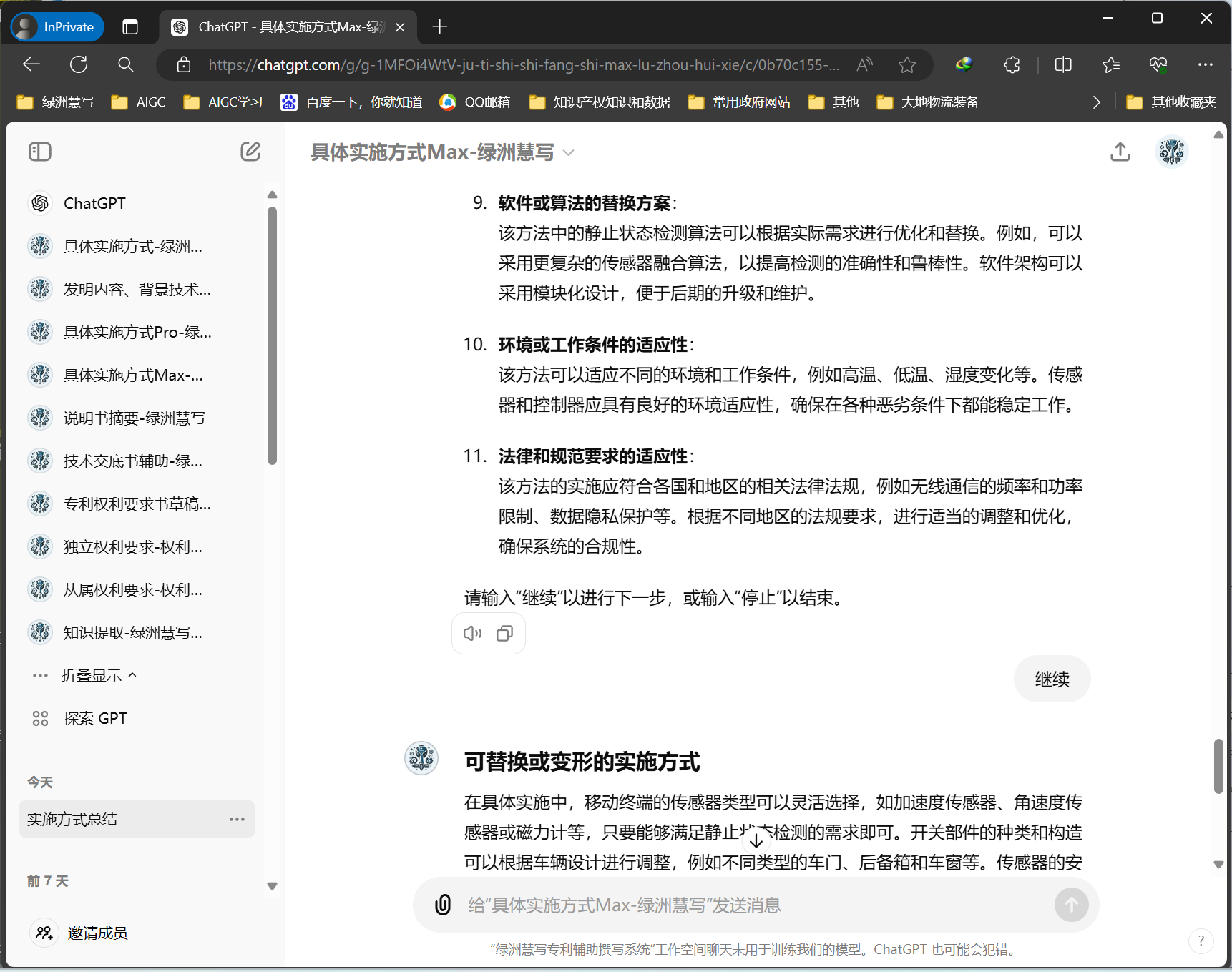Copy the assistant's reply using the copy icon

[x=505, y=633]
